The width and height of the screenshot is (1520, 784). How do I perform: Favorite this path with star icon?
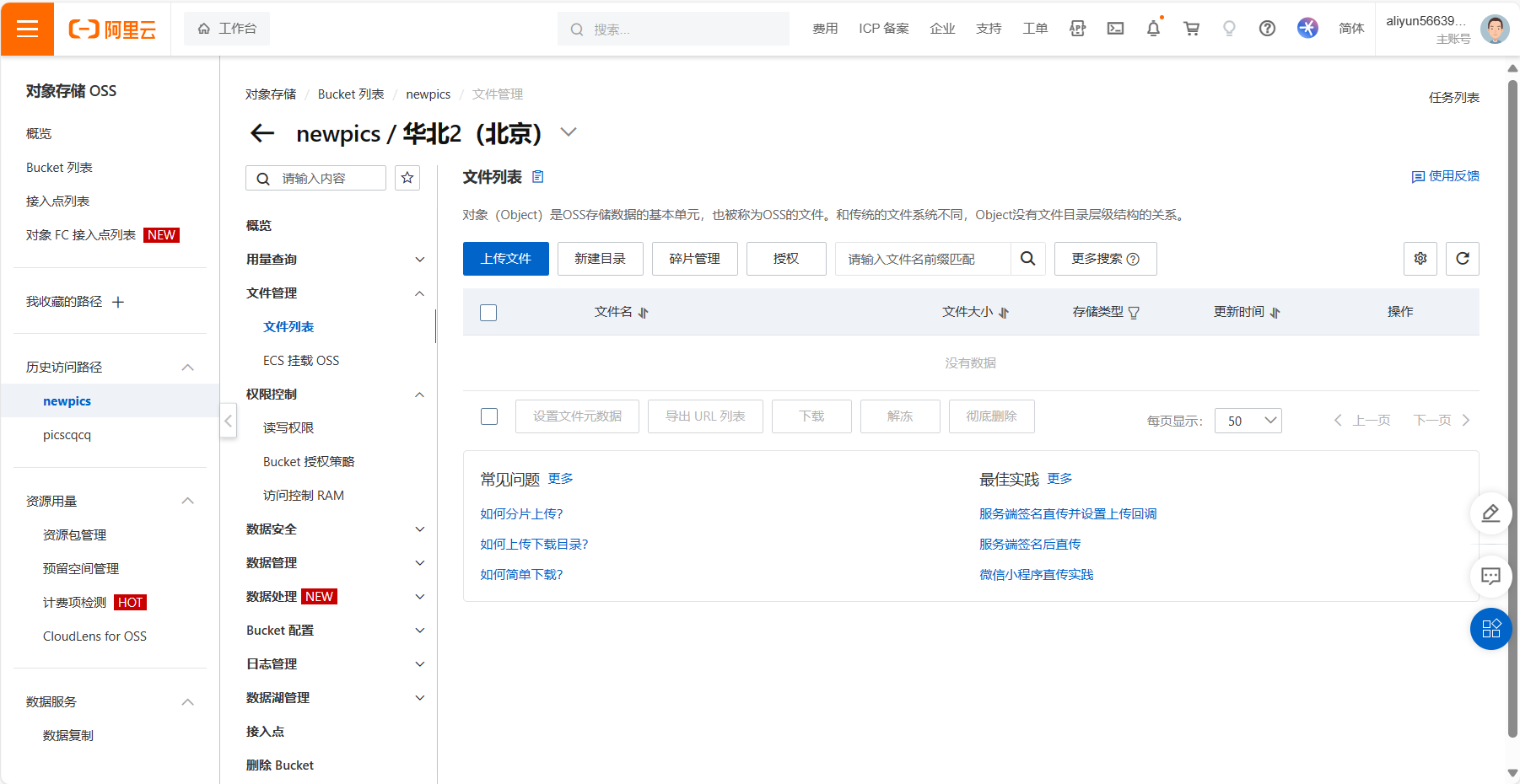click(407, 178)
